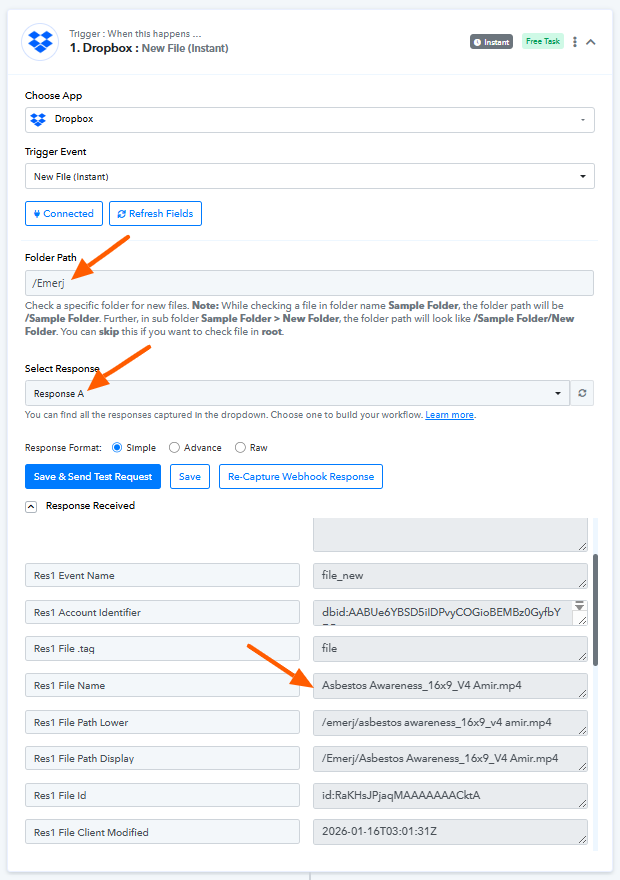Click the Dropbox logo in trigger header
The height and width of the screenshot is (880, 620).
tap(41, 42)
